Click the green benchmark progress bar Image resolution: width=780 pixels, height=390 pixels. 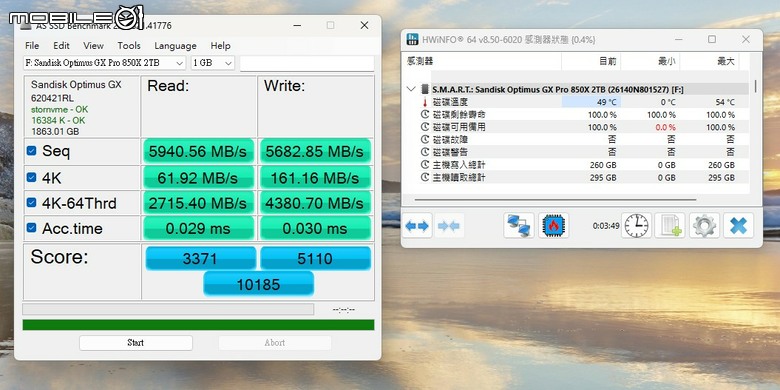pos(198,325)
